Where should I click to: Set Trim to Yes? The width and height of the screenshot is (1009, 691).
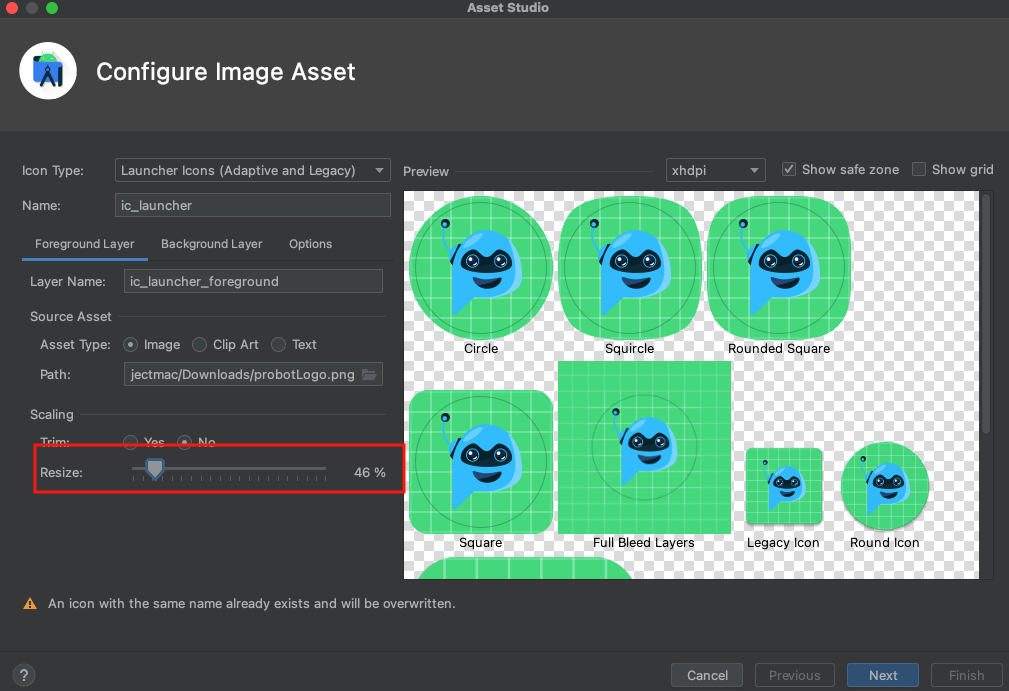[131, 442]
